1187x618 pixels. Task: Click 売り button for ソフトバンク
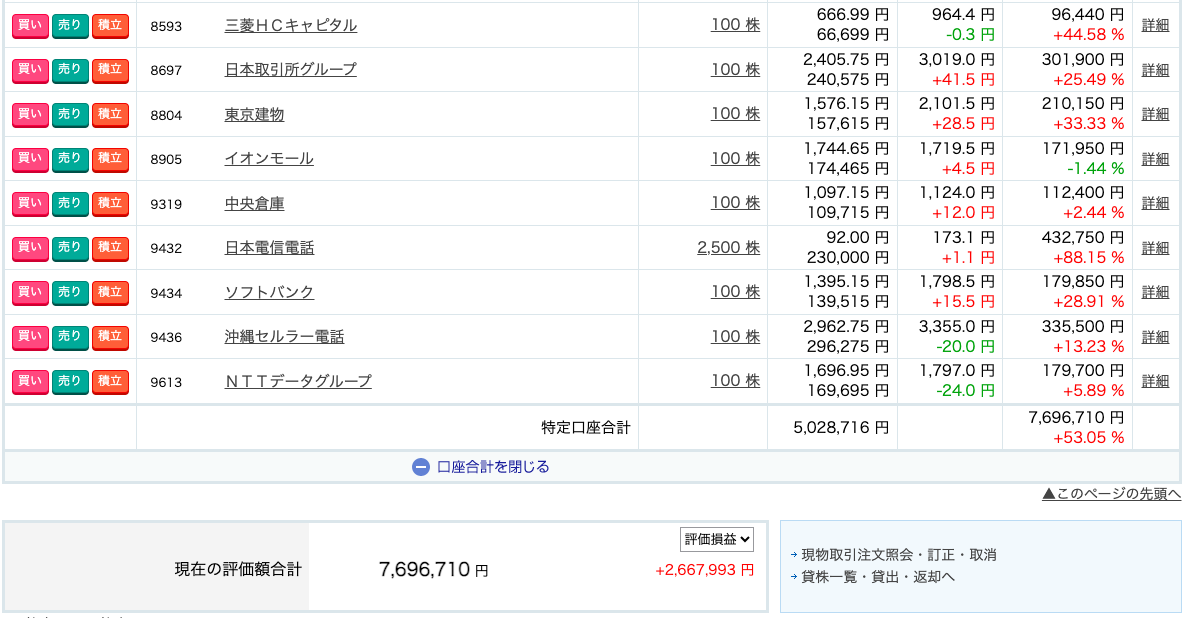click(x=70, y=292)
